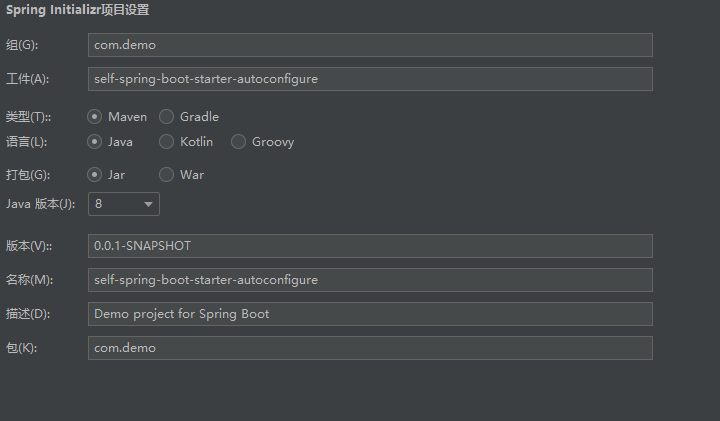Click the Java 版本(J) label
Viewport: 720px width, 421px height.
pyautogui.click(x=40, y=204)
